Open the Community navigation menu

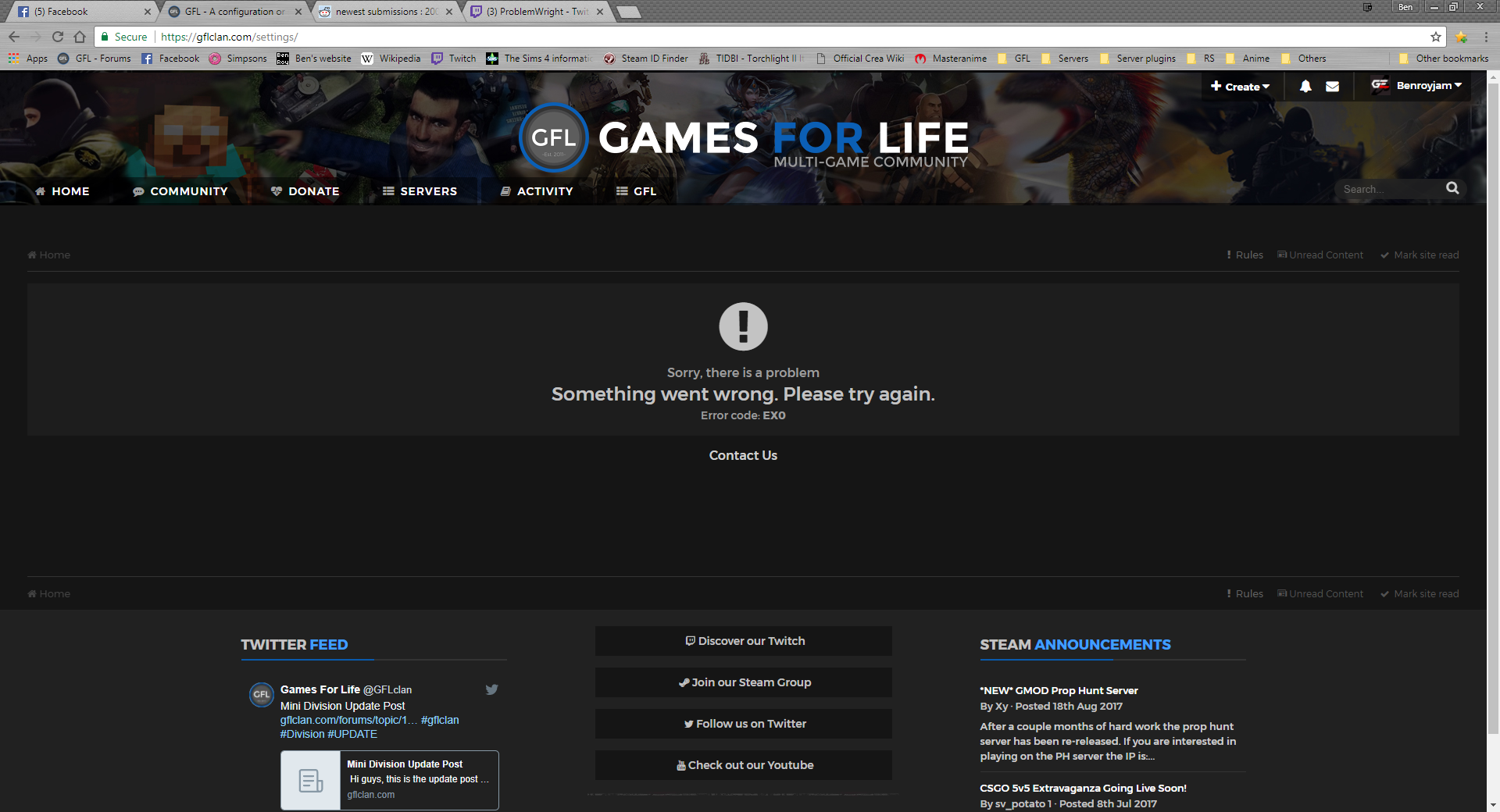180,191
